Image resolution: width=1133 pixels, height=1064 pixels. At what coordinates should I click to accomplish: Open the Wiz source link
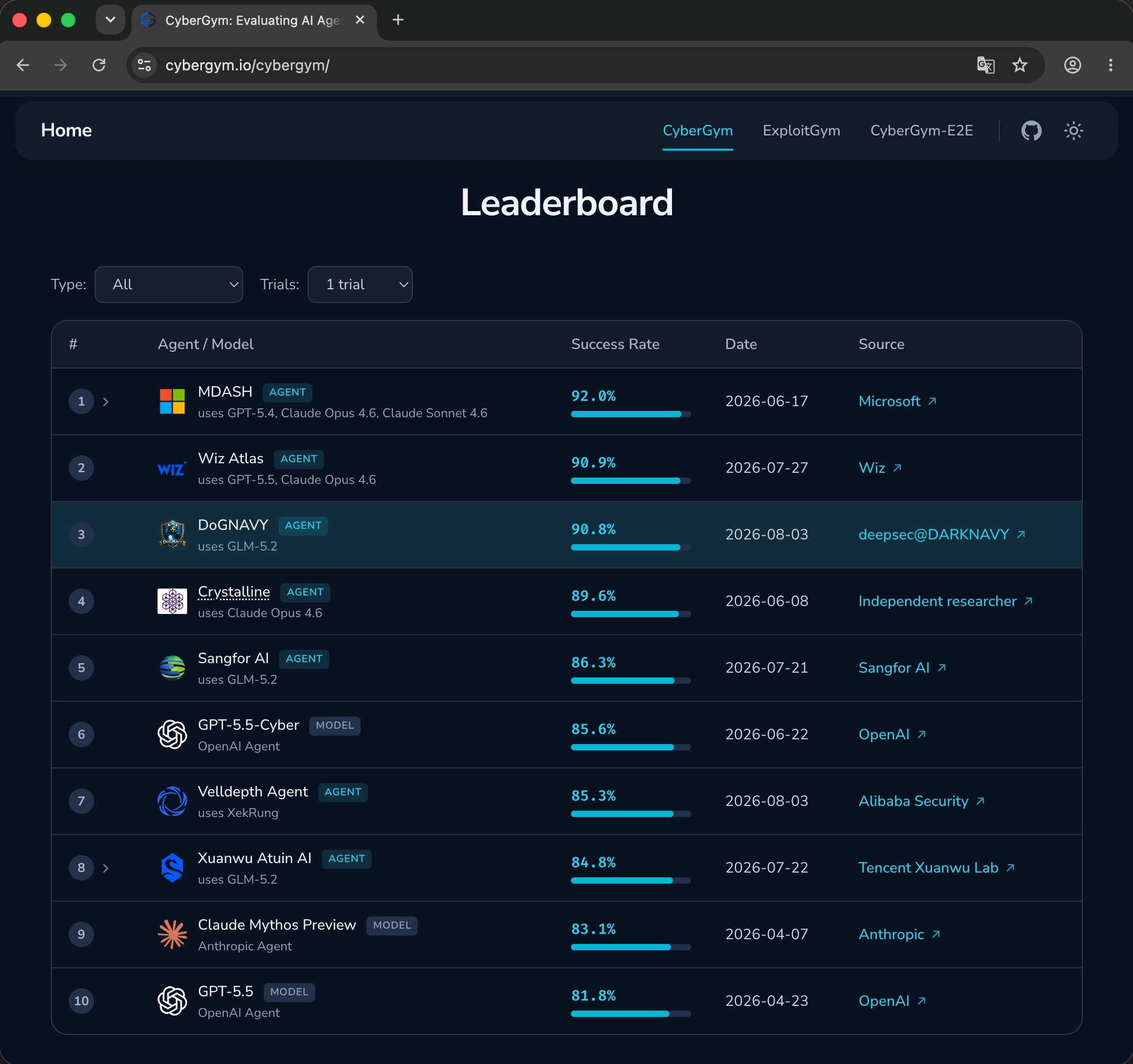880,468
